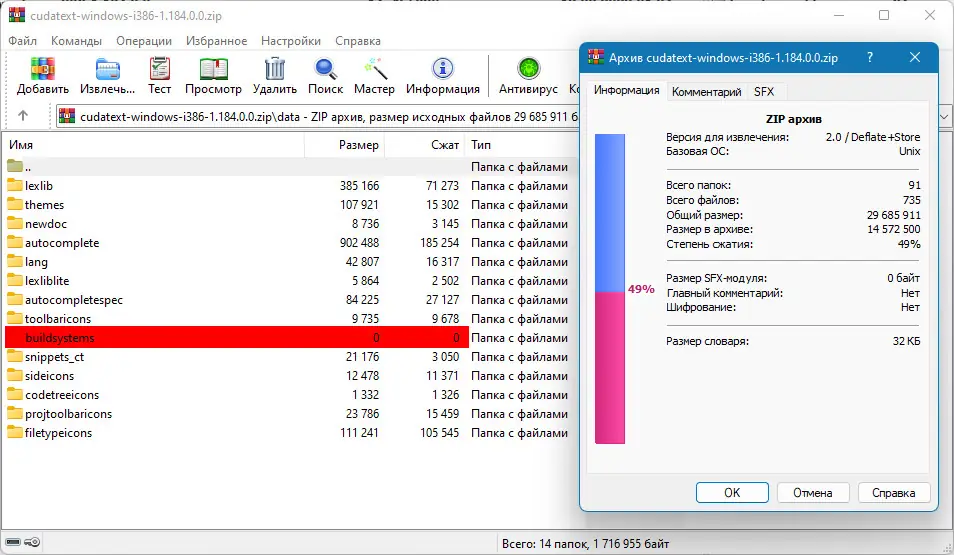This screenshot has width=954, height=555.
Task: Click the 'Всего файлов' value 735
Action: [911, 200]
